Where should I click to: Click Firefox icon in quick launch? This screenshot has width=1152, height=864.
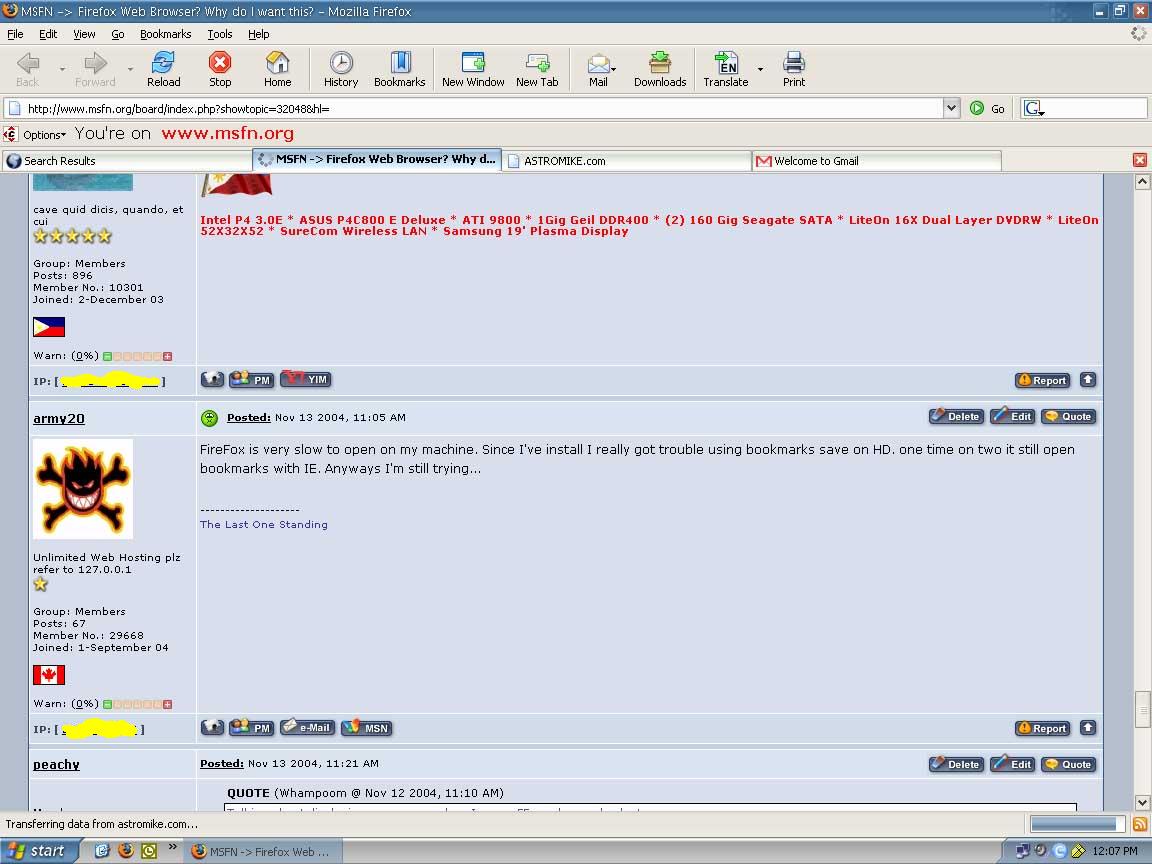coord(126,850)
